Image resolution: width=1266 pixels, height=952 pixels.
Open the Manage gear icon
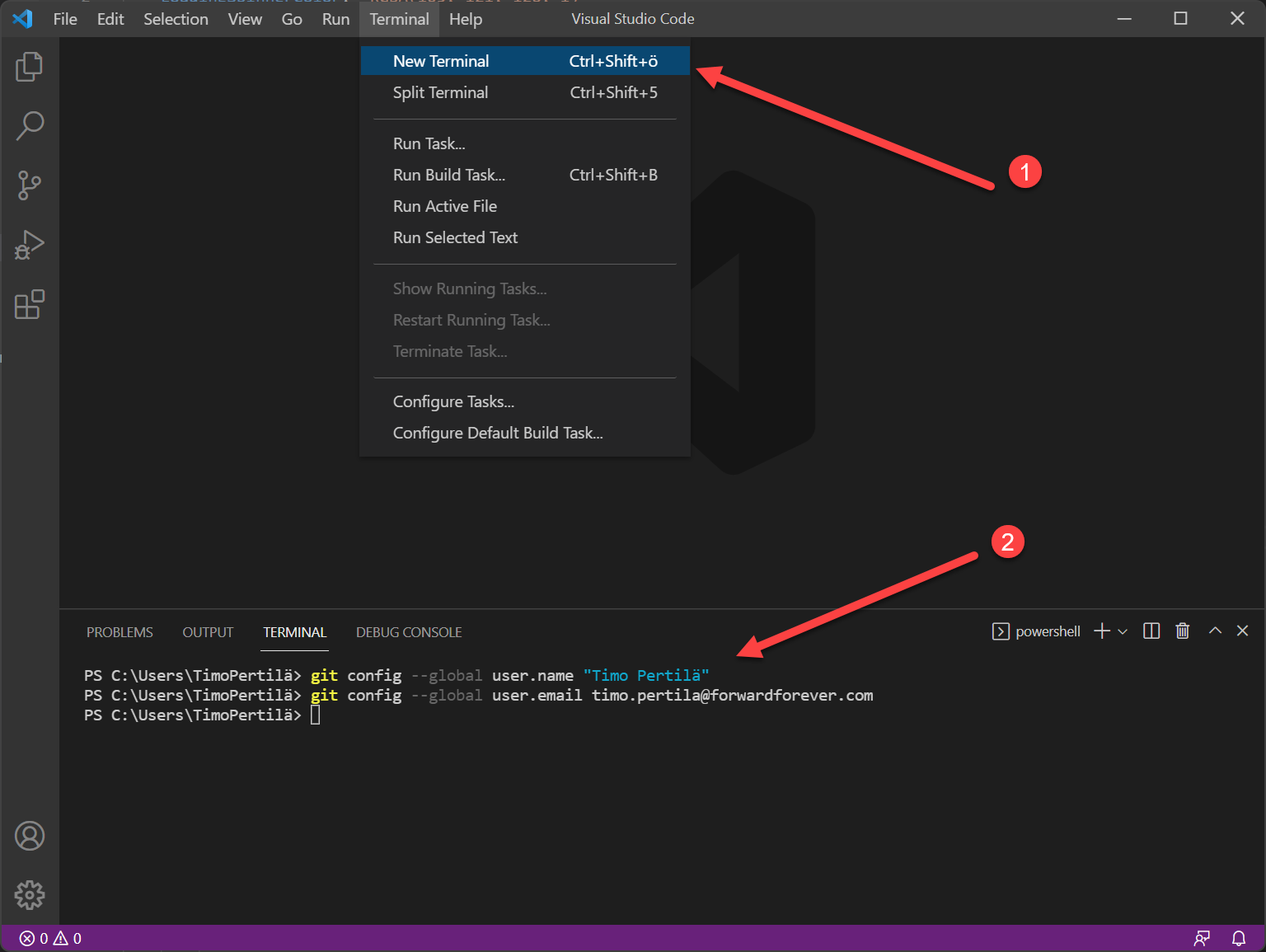click(x=29, y=894)
